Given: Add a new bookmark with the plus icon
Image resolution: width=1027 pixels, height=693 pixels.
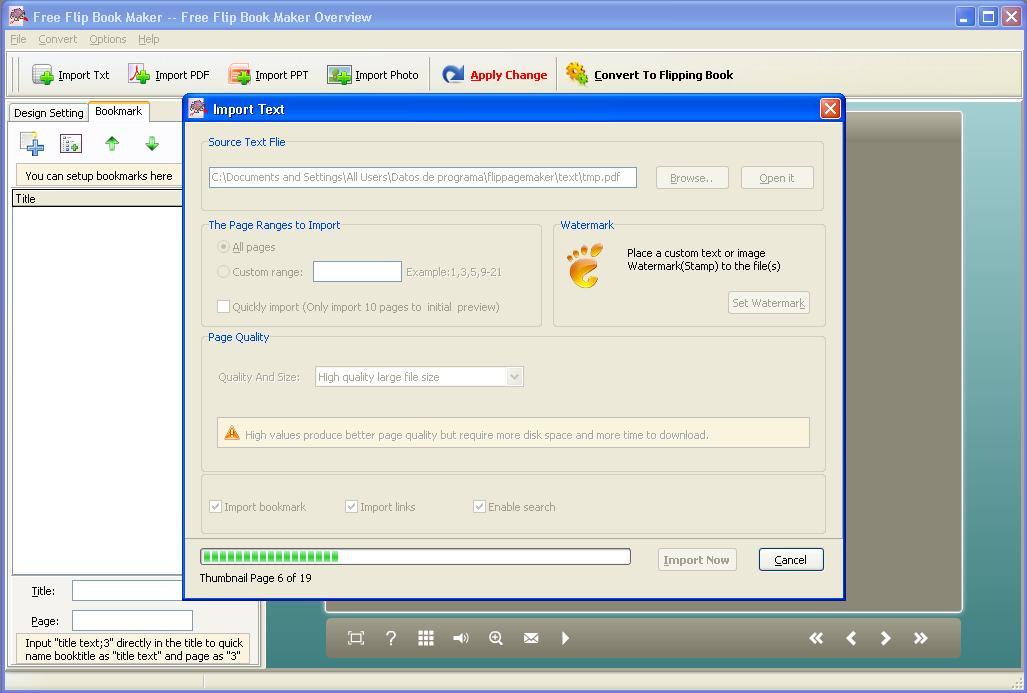Looking at the screenshot, I should (x=32, y=143).
